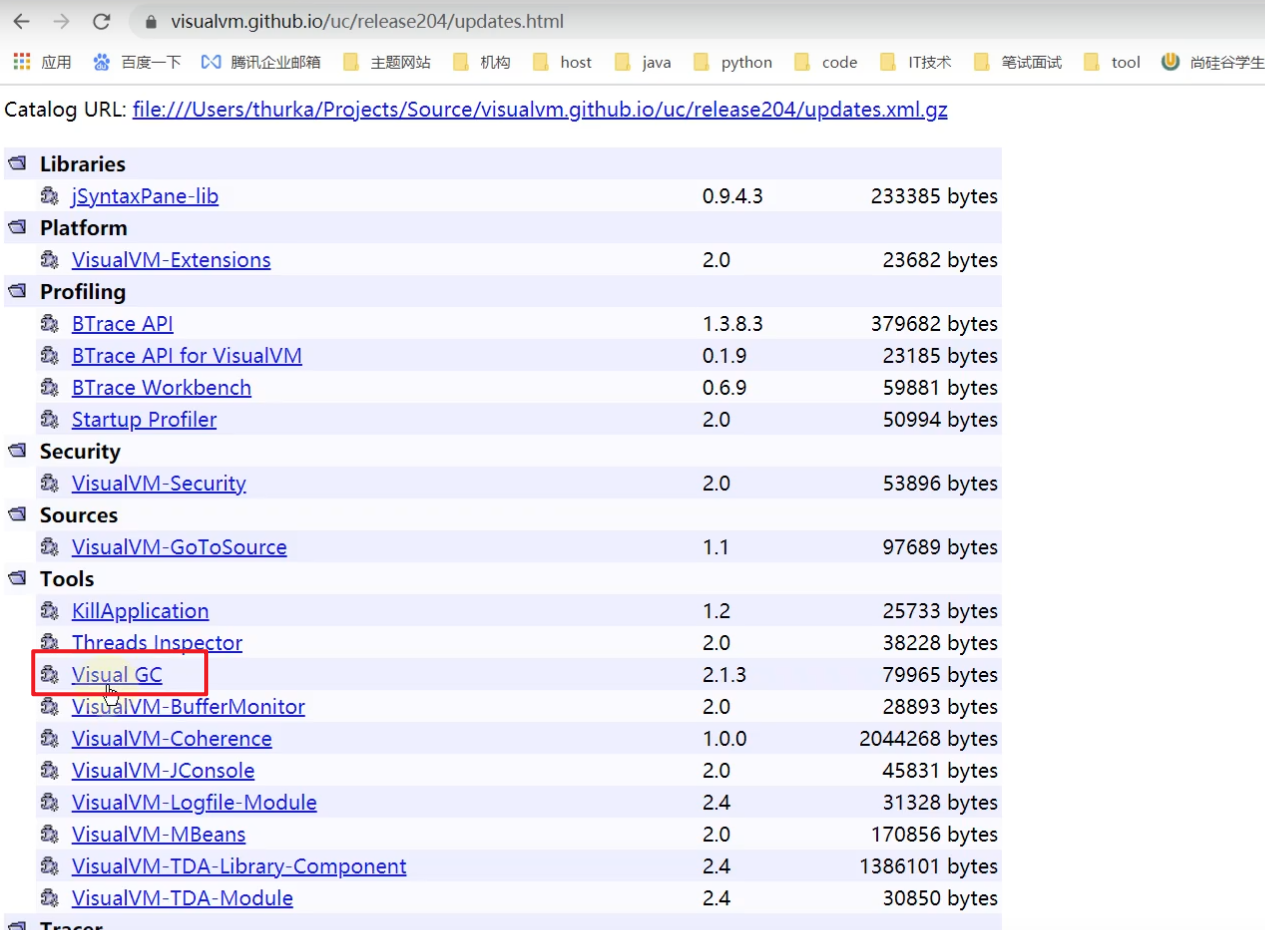Click module icon beside Visual GC
This screenshot has height=930, width=1265.
50,675
